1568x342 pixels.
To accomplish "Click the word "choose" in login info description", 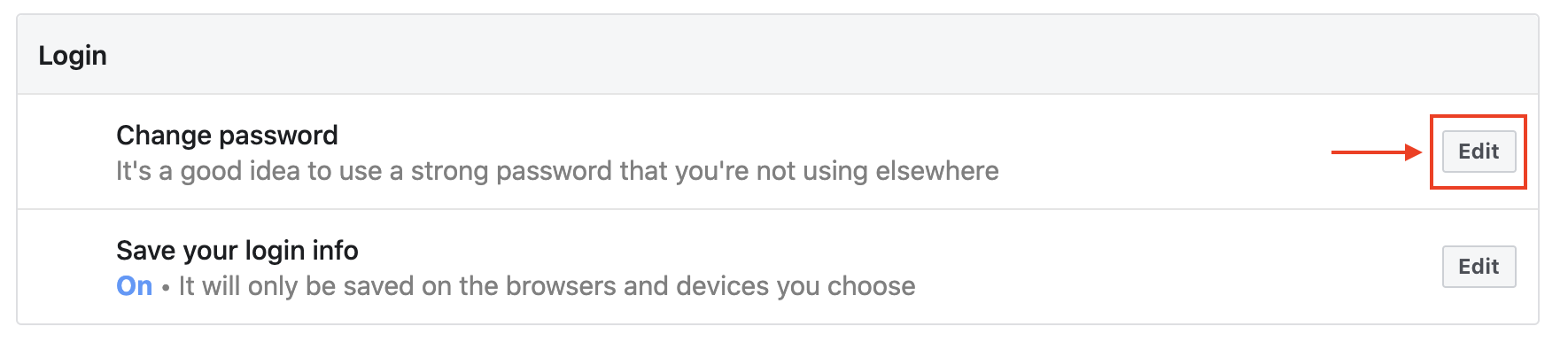I will (x=871, y=286).
